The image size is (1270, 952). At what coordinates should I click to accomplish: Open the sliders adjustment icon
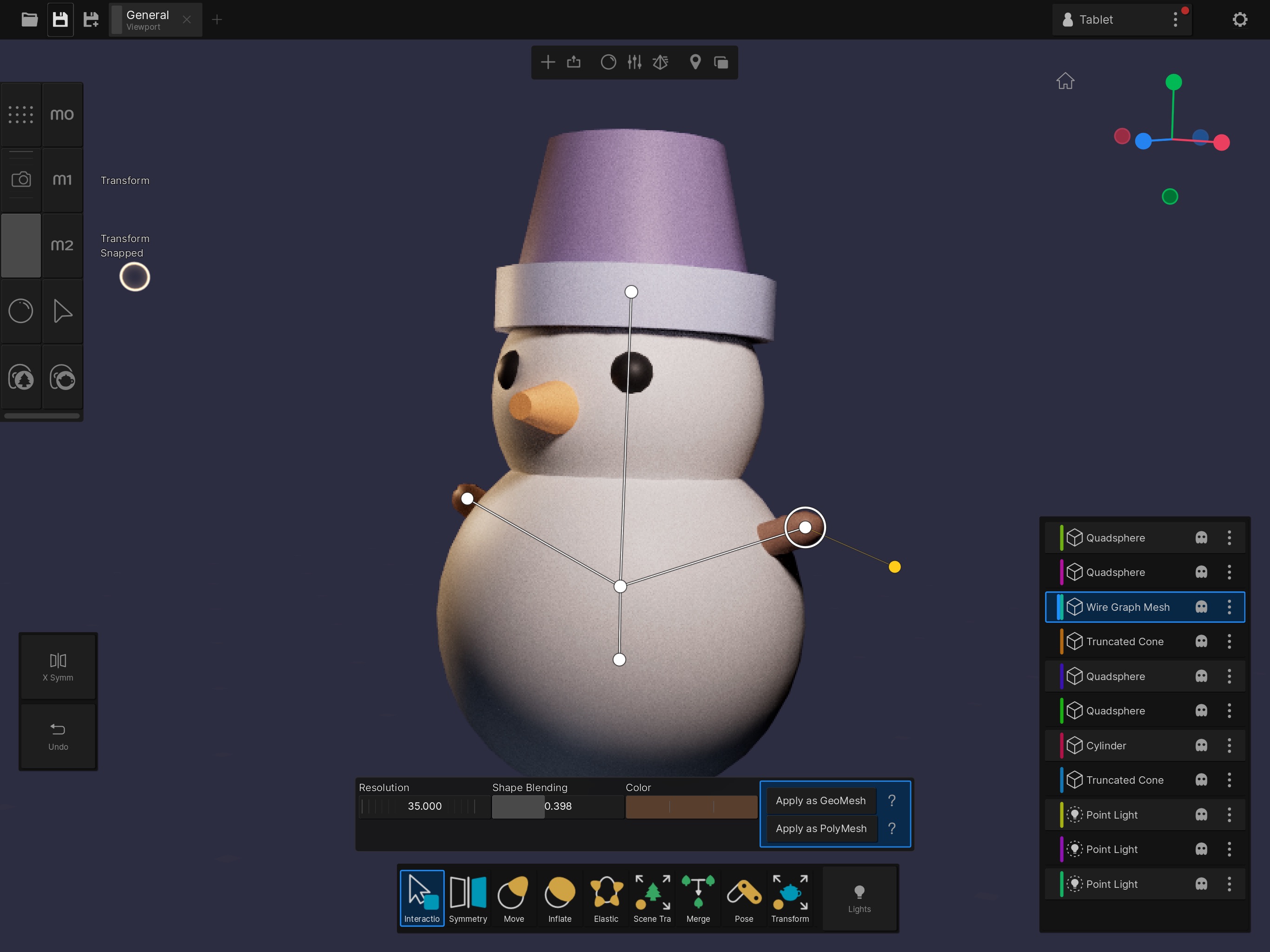(x=635, y=62)
